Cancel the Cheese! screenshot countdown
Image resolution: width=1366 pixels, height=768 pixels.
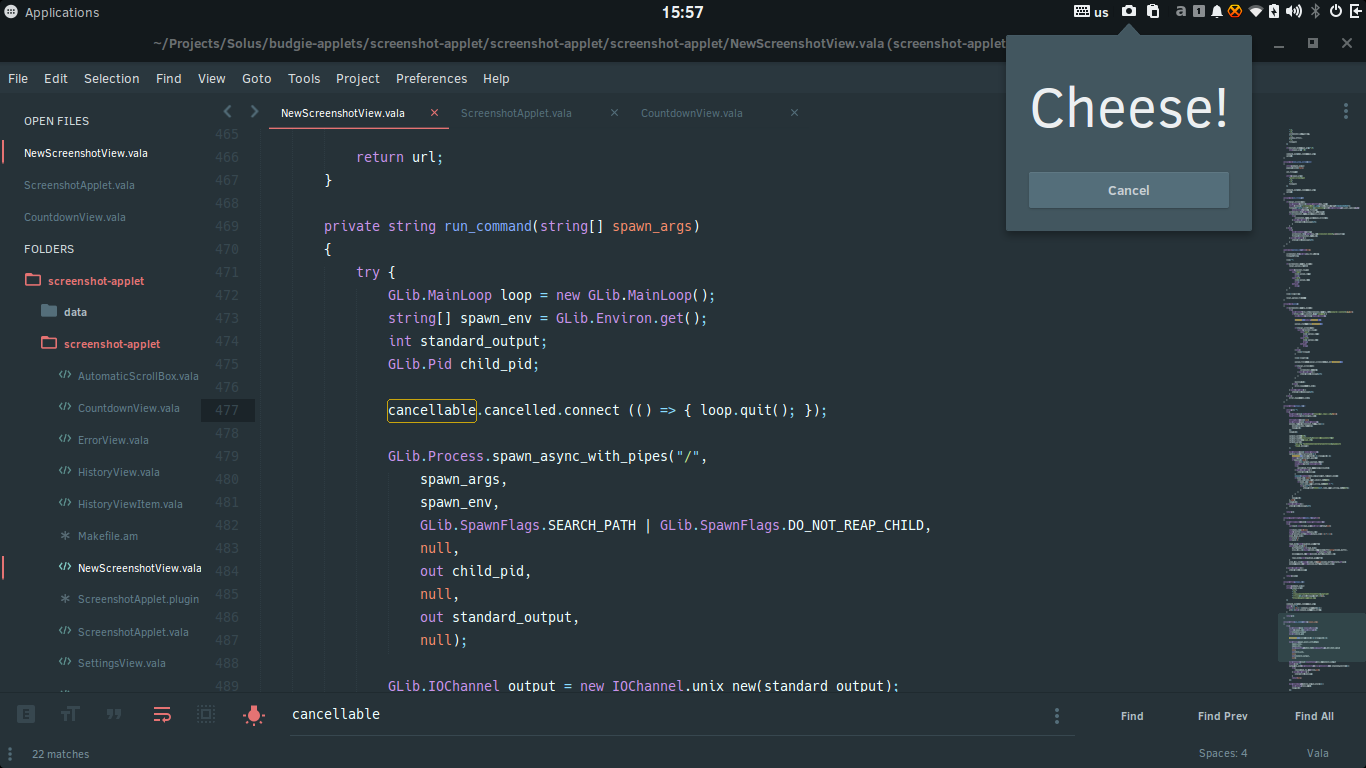point(1129,190)
